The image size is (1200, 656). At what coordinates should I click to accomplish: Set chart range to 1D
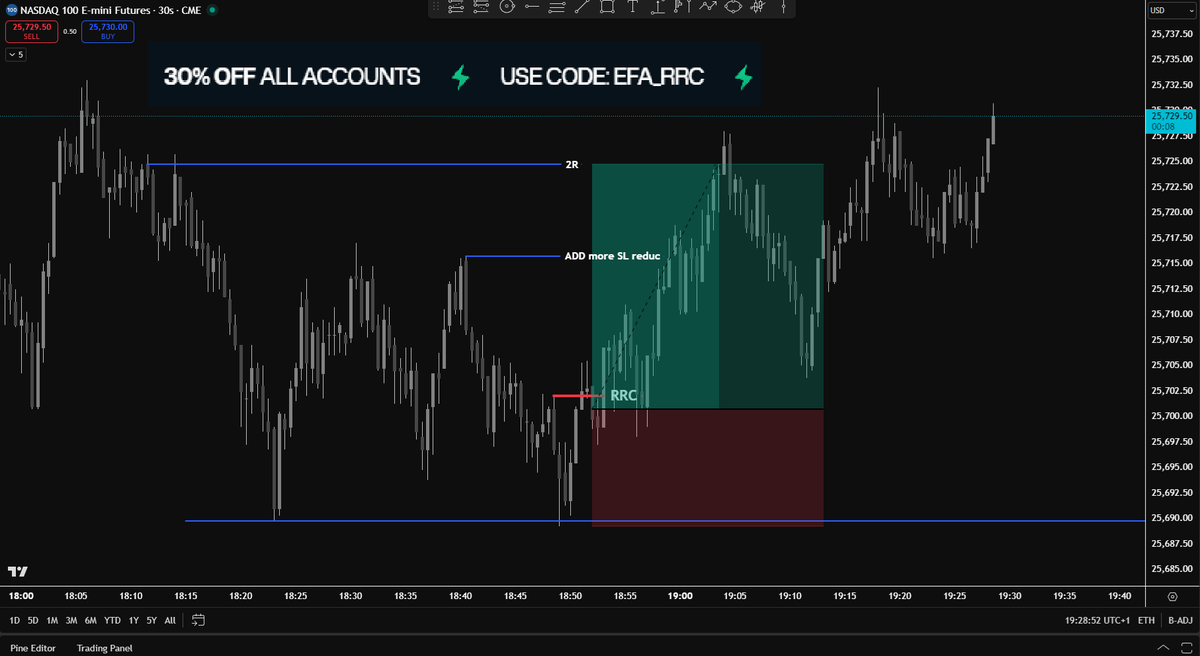pyautogui.click(x=15, y=620)
